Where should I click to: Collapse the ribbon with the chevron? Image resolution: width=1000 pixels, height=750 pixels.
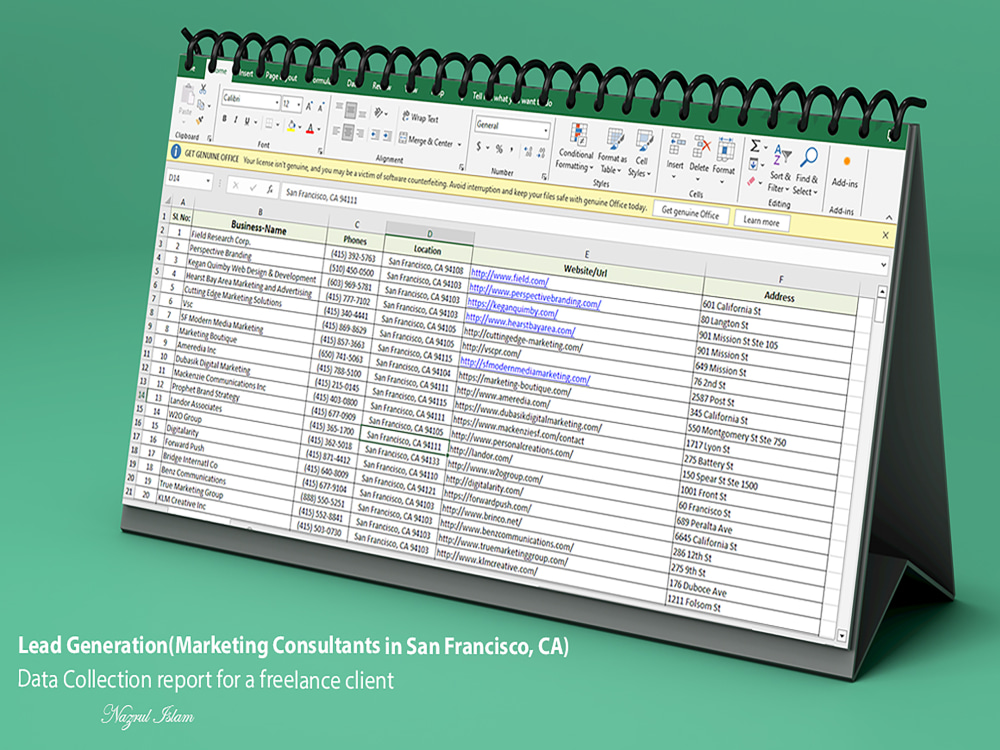[x=888, y=217]
